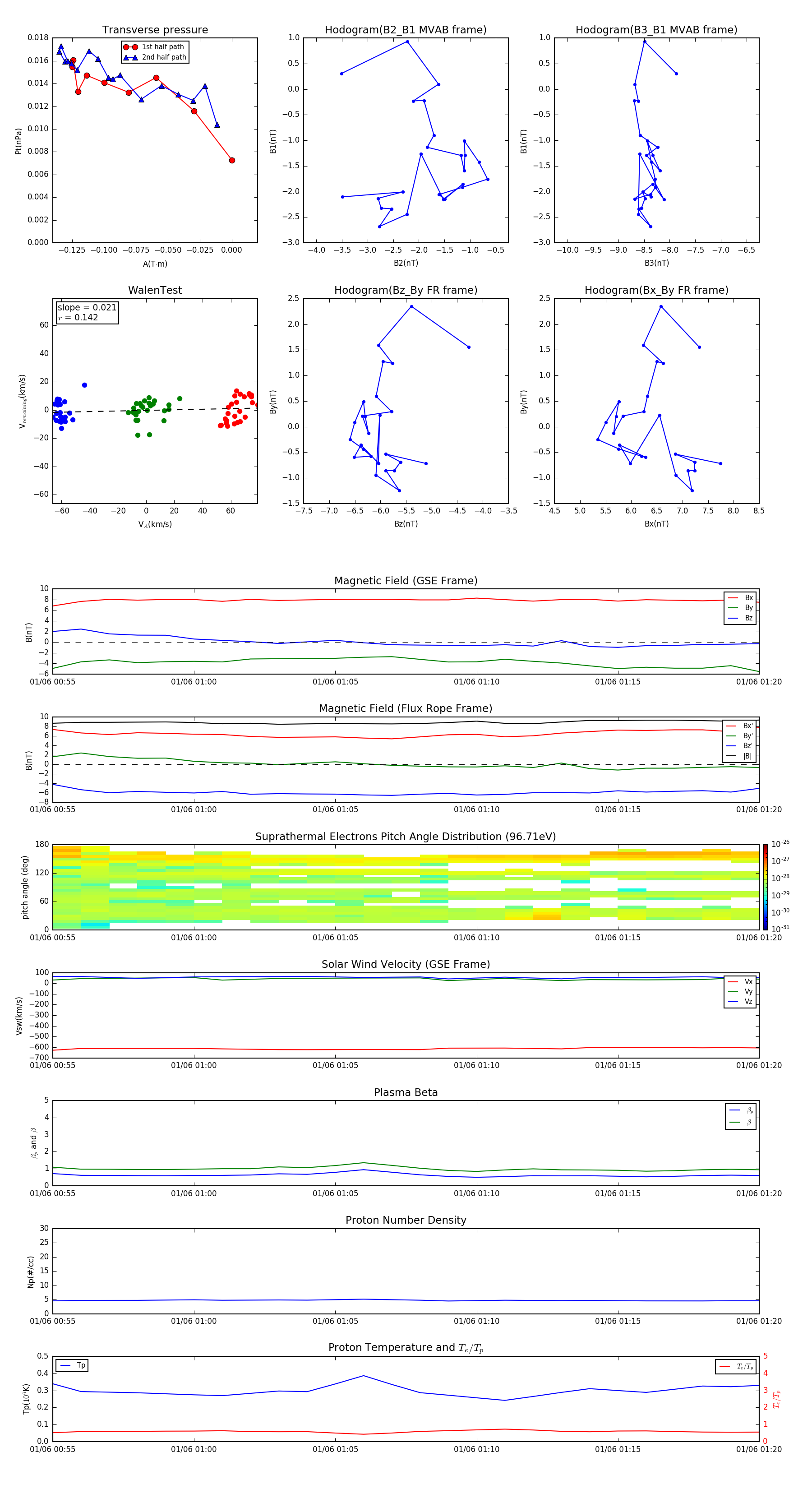This screenshot has width=812, height=1489.
Task: Click "01/06 01:10" tick under Plasma Beta panel
Action: tap(476, 1193)
